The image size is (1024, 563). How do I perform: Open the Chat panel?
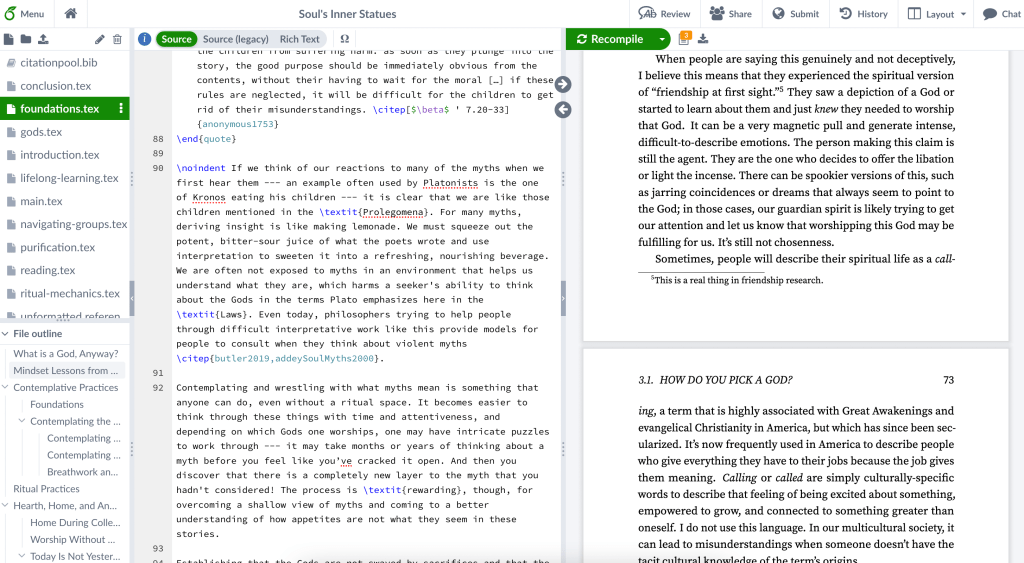tap(1002, 14)
